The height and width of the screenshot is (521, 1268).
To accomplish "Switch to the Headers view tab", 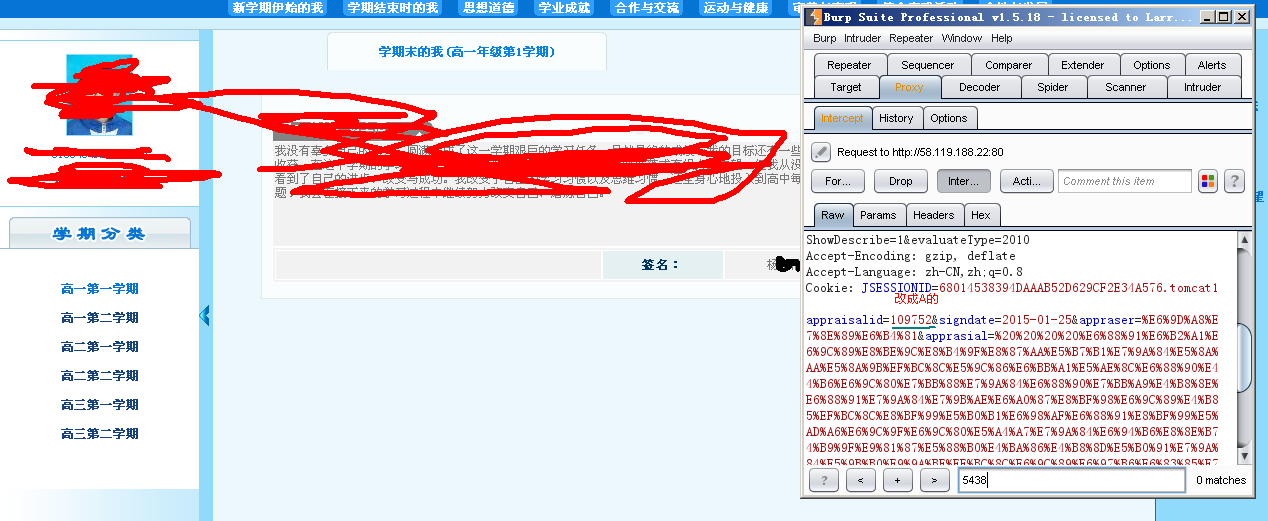I will point(934,215).
